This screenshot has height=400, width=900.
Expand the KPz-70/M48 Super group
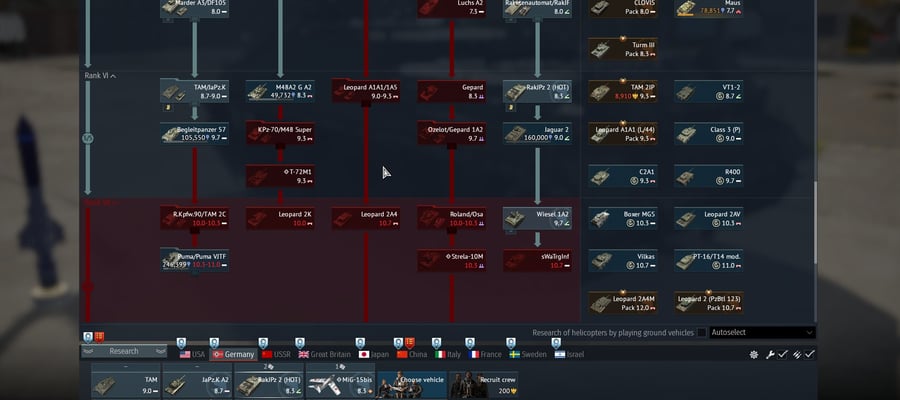click(280, 134)
